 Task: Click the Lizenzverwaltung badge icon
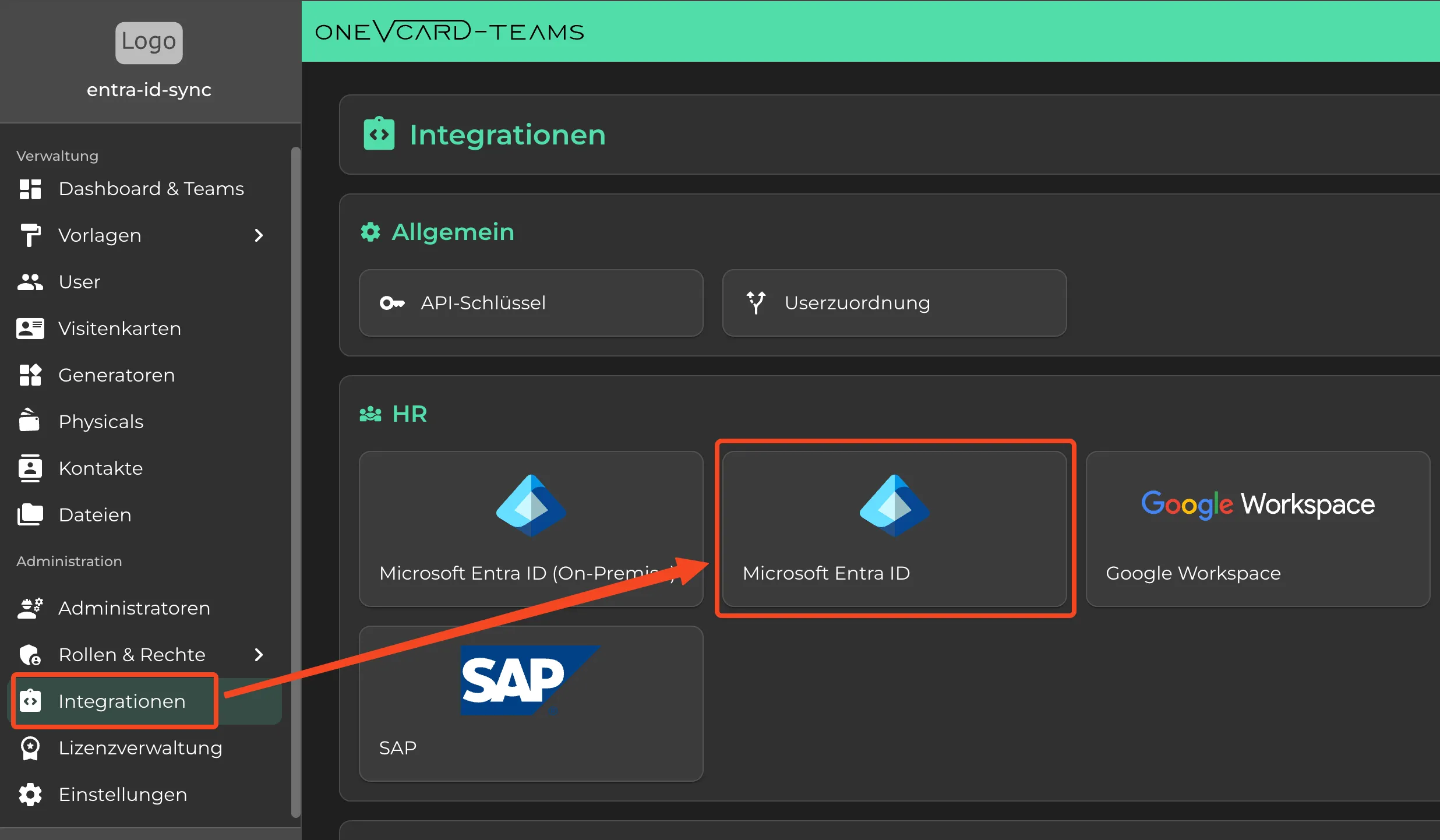pos(30,747)
